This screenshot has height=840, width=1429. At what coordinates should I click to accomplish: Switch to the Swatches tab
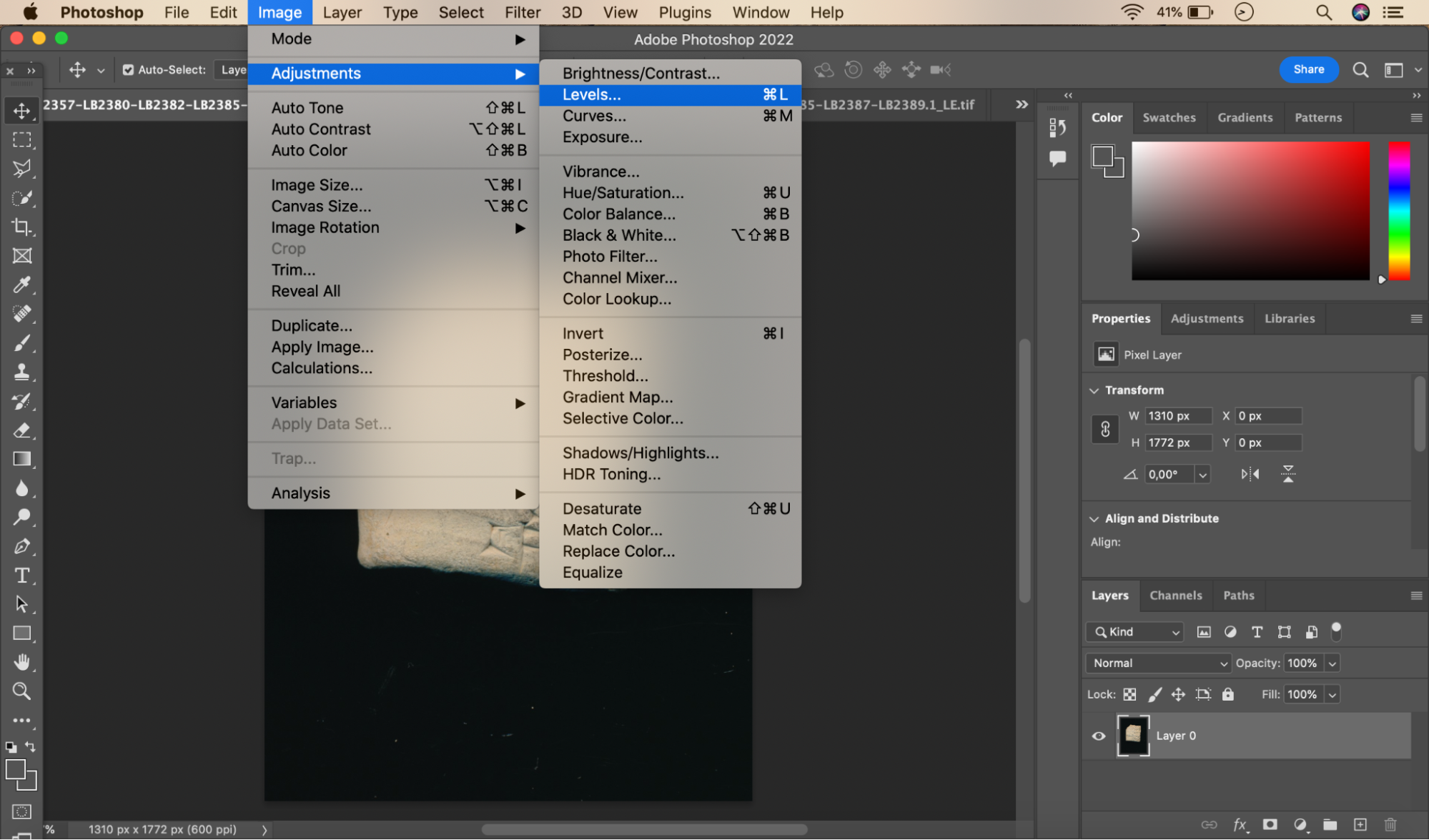click(1169, 118)
